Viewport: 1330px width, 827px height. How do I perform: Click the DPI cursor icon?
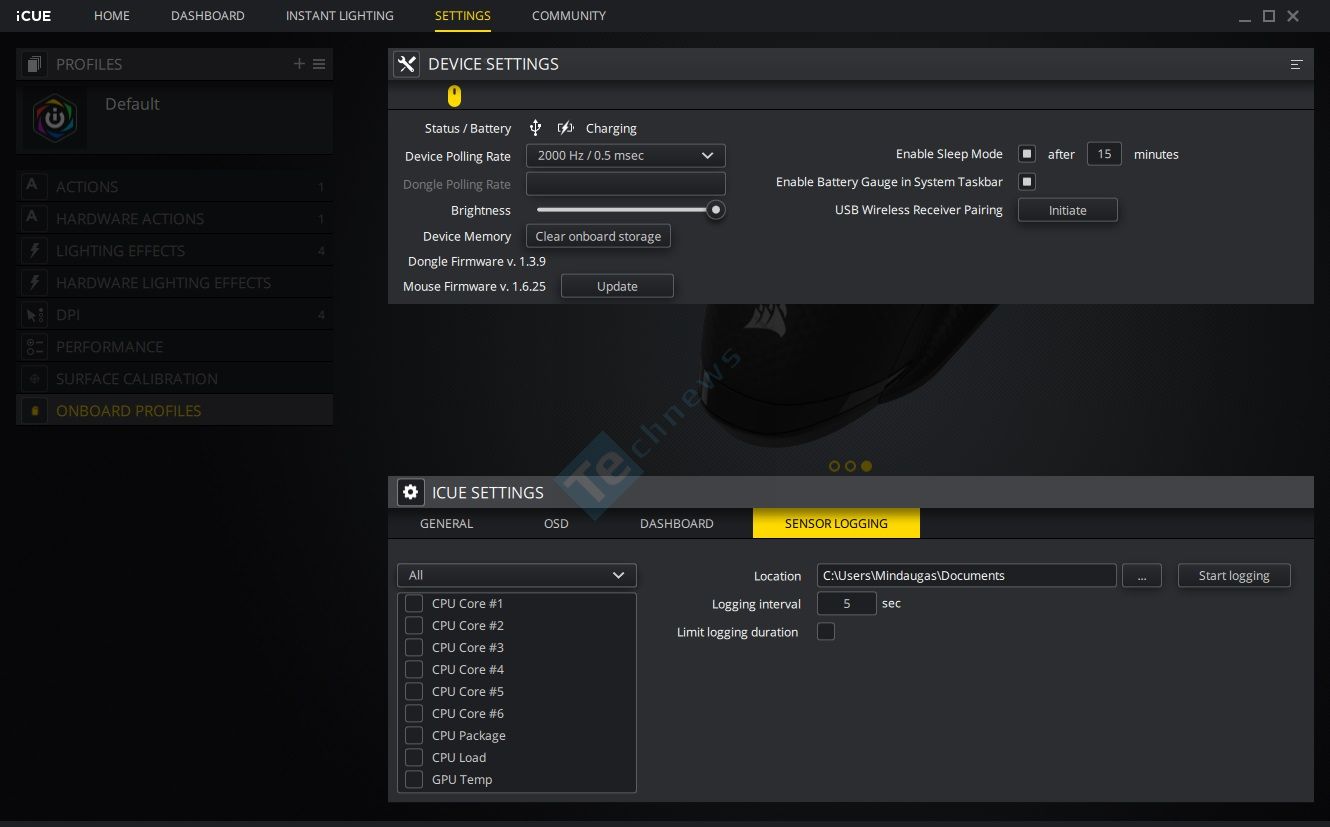[34, 314]
